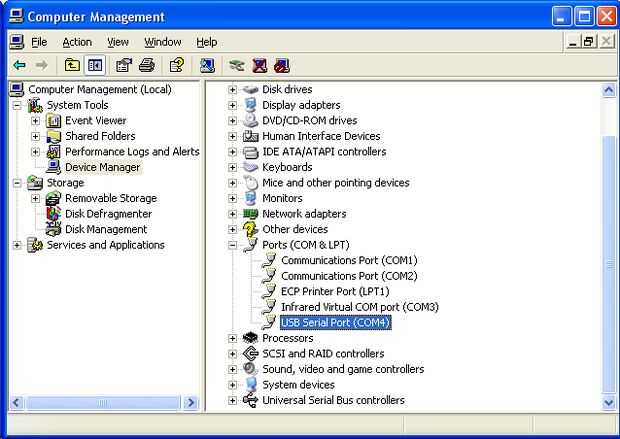Select Device Manager in the left tree
The width and height of the screenshot is (620, 439).
[102, 167]
